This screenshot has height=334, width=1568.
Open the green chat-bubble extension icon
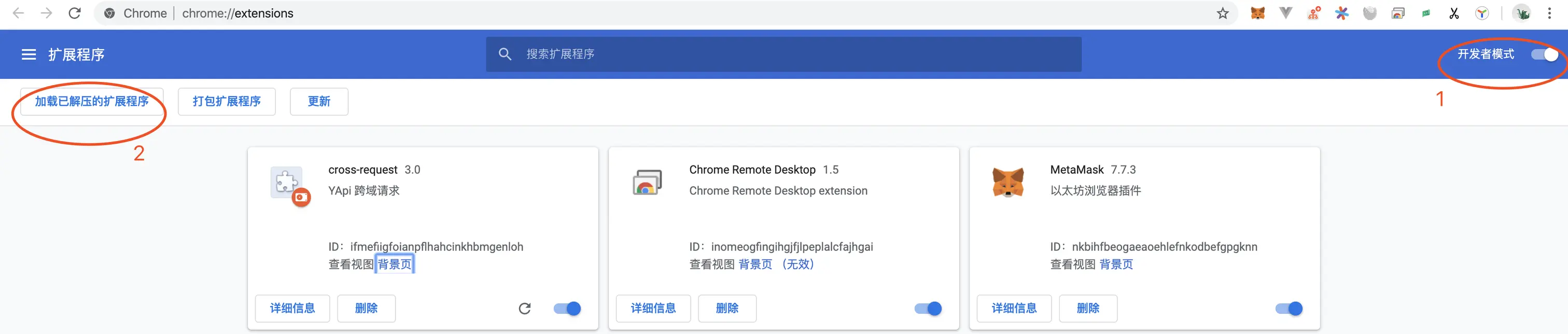(1425, 13)
